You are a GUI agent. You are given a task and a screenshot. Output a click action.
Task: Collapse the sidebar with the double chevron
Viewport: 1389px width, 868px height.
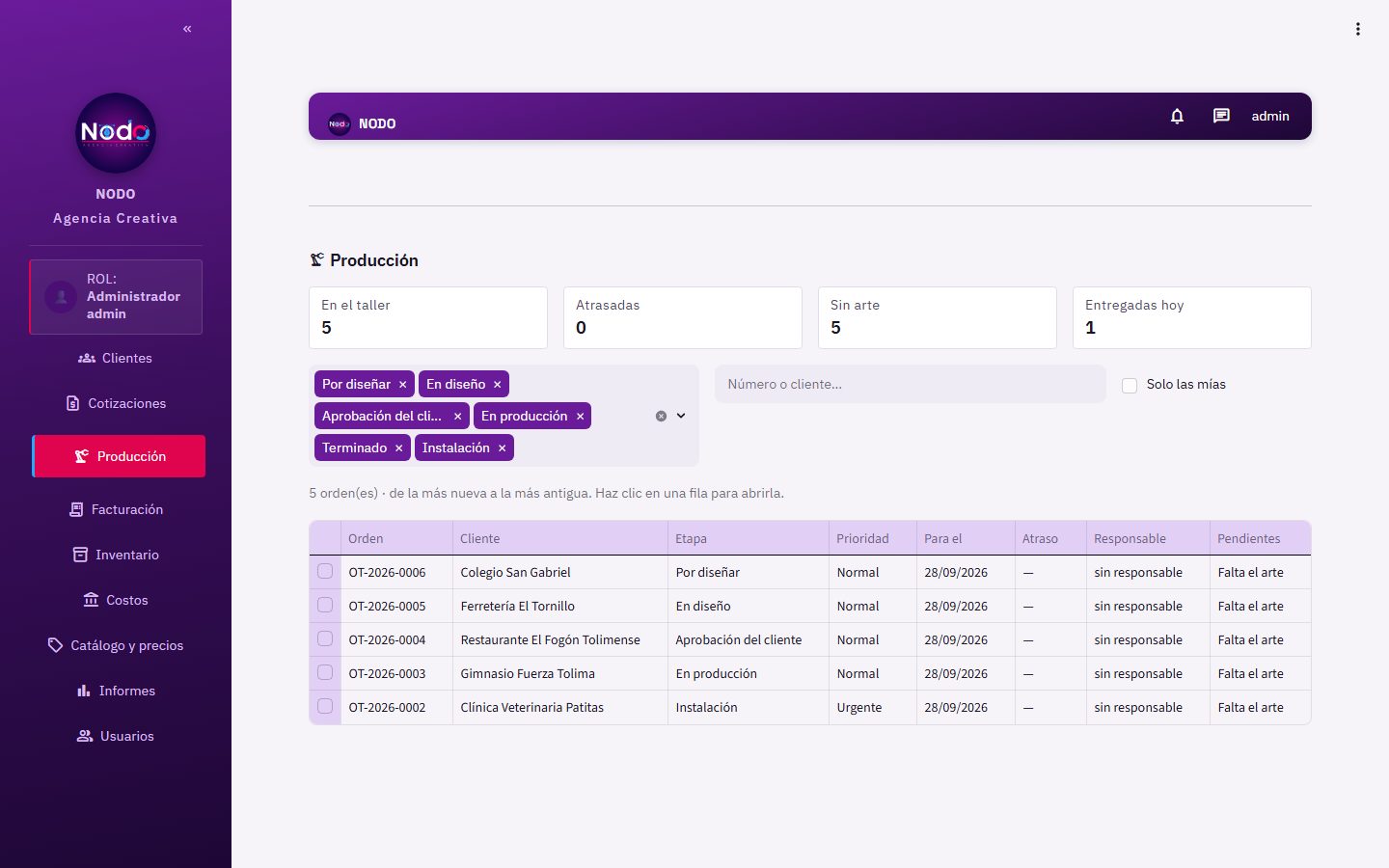pyautogui.click(x=187, y=29)
